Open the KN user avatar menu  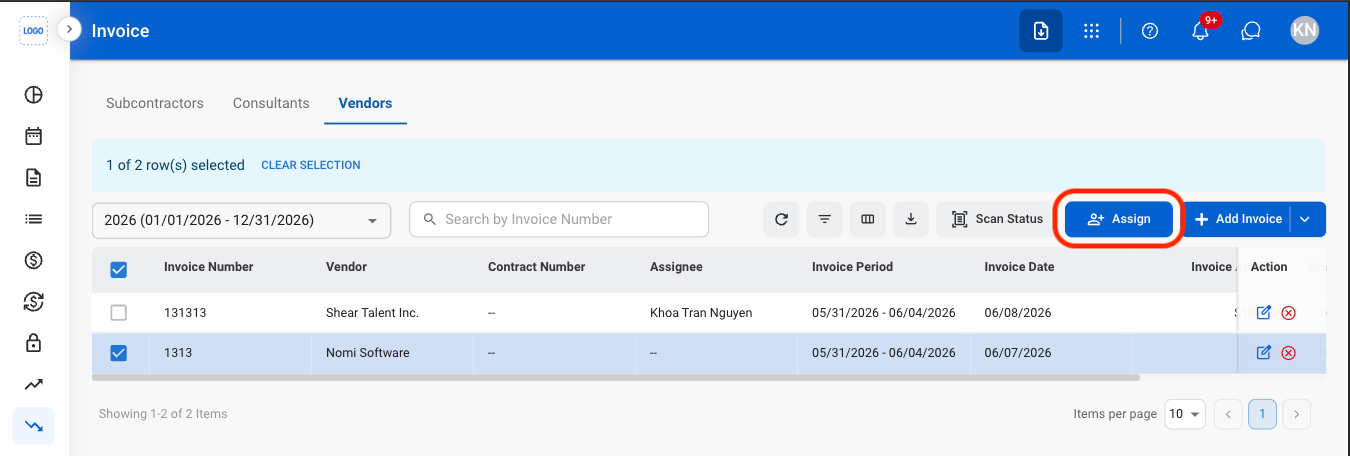tap(1304, 31)
